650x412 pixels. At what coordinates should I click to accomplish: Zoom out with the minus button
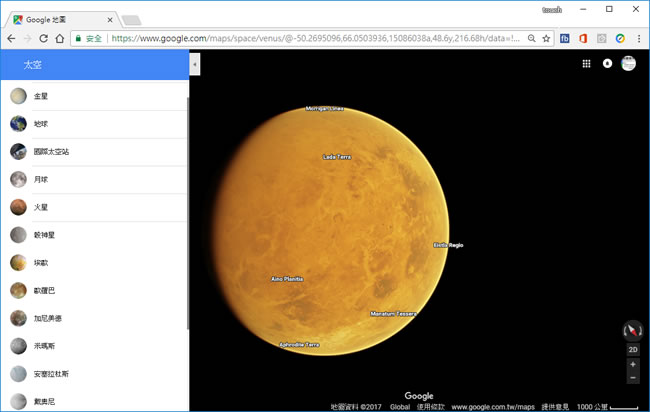632,378
